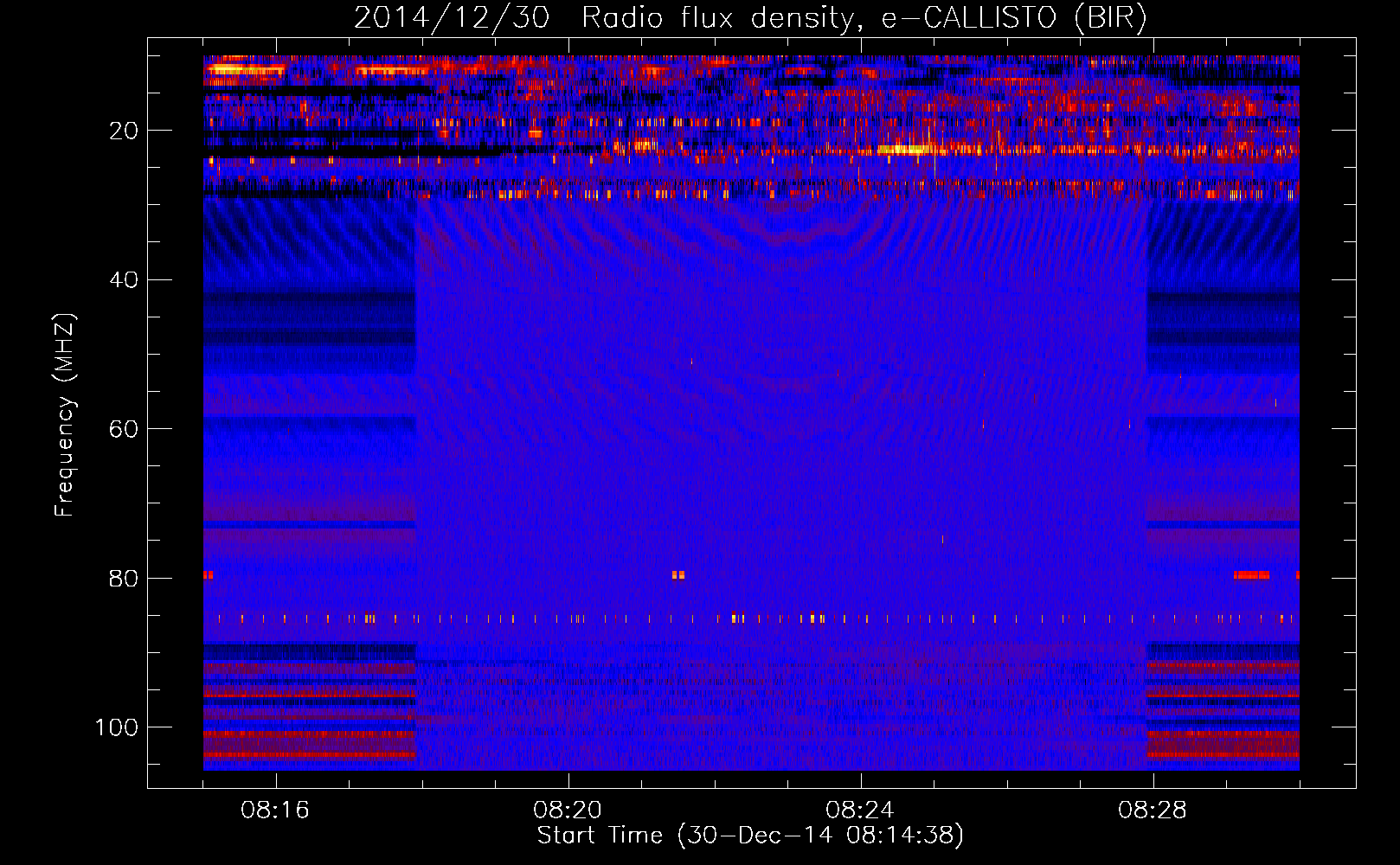Click the 08:24 time tick label

click(860, 811)
